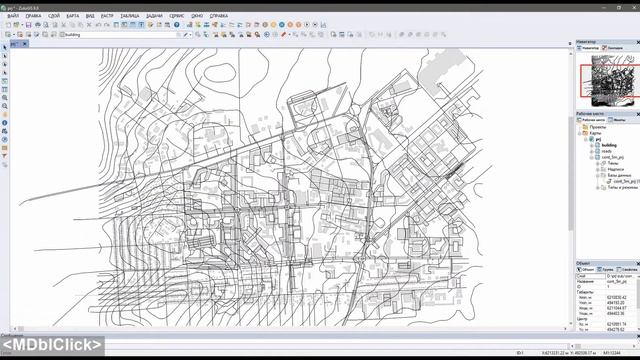Click the blue circle icon among orange ones
Viewport: 640px width, 360px height.
[x=282, y=25]
